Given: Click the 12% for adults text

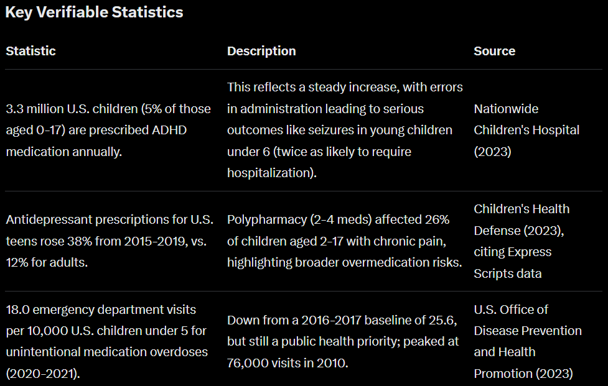Looking at the screenshot, I should [x=47, y=263].
